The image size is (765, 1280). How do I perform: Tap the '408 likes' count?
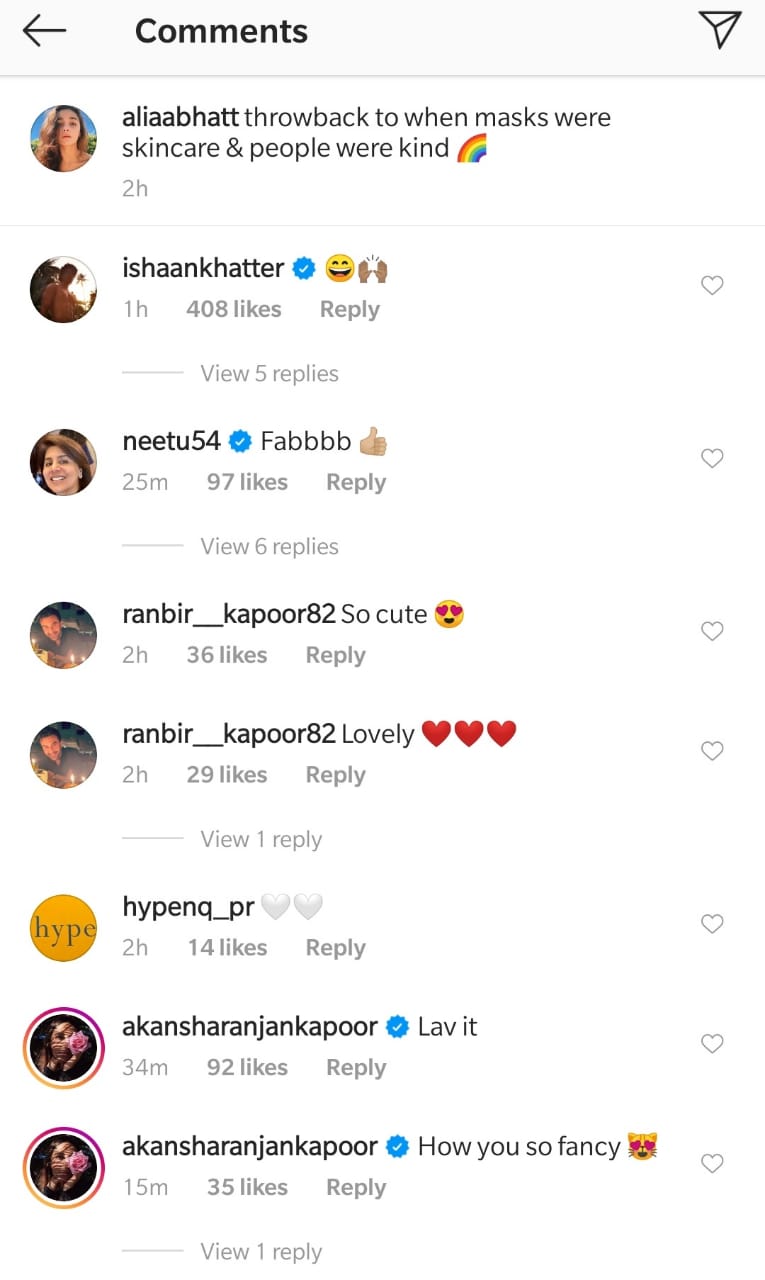coord(233,310)
